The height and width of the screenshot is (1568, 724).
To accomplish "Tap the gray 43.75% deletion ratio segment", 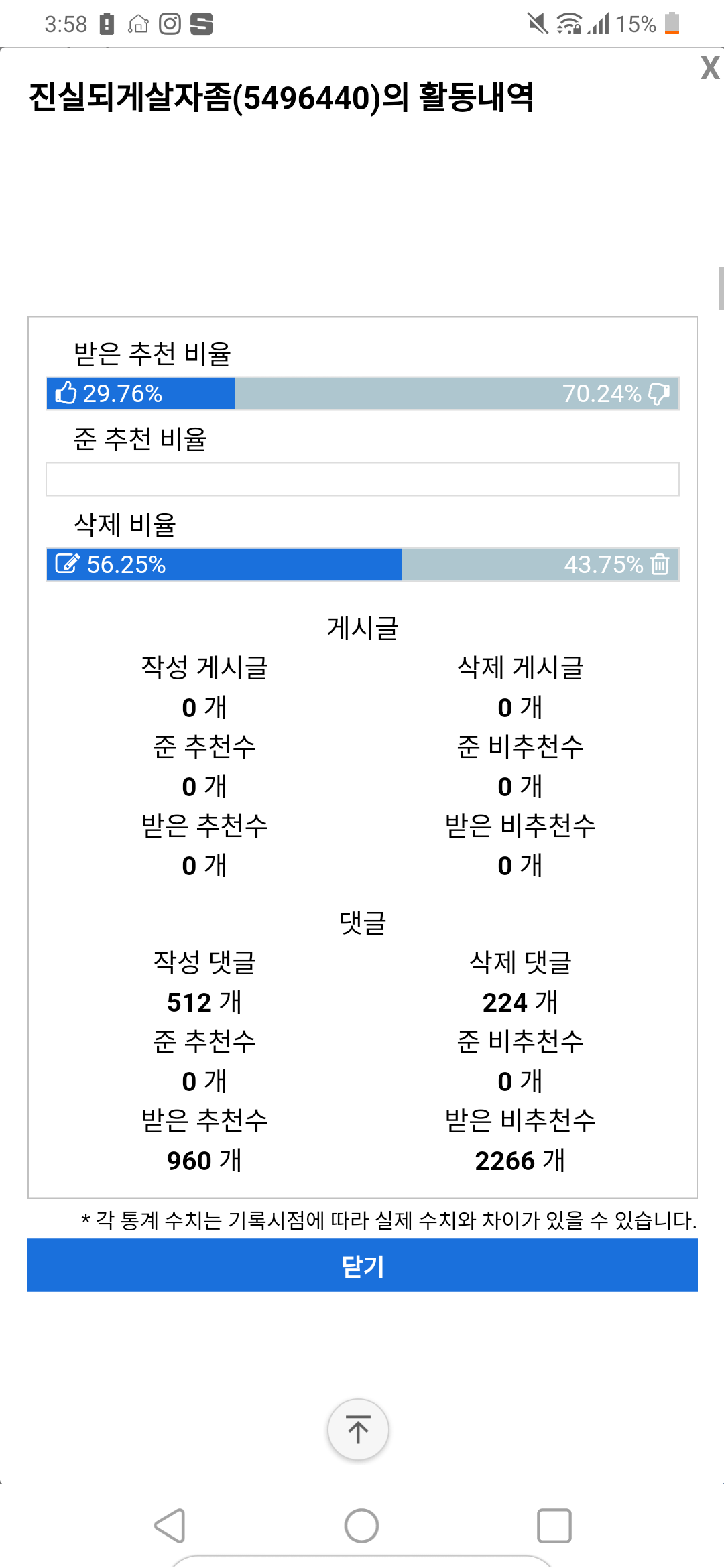I will coord(540,564).
